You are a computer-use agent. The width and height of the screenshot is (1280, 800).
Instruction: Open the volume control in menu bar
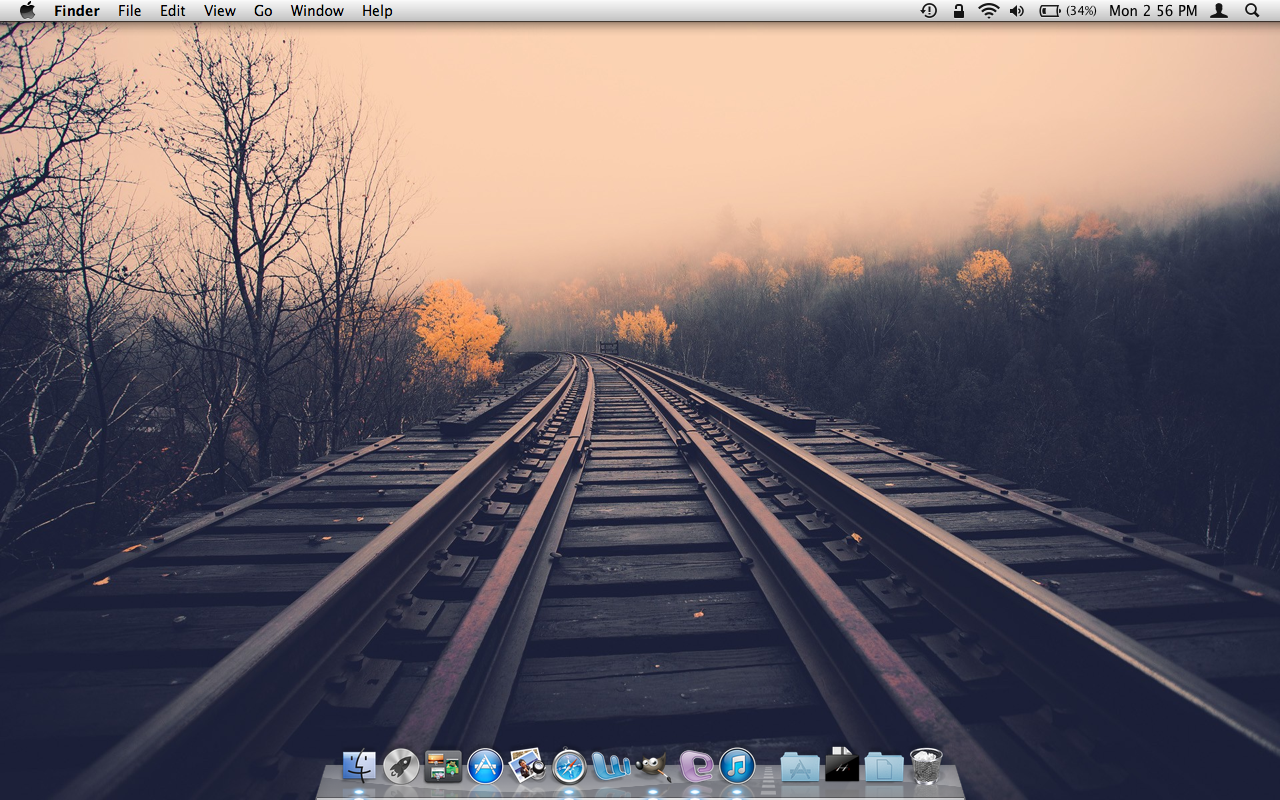(x=1017, y=11)
